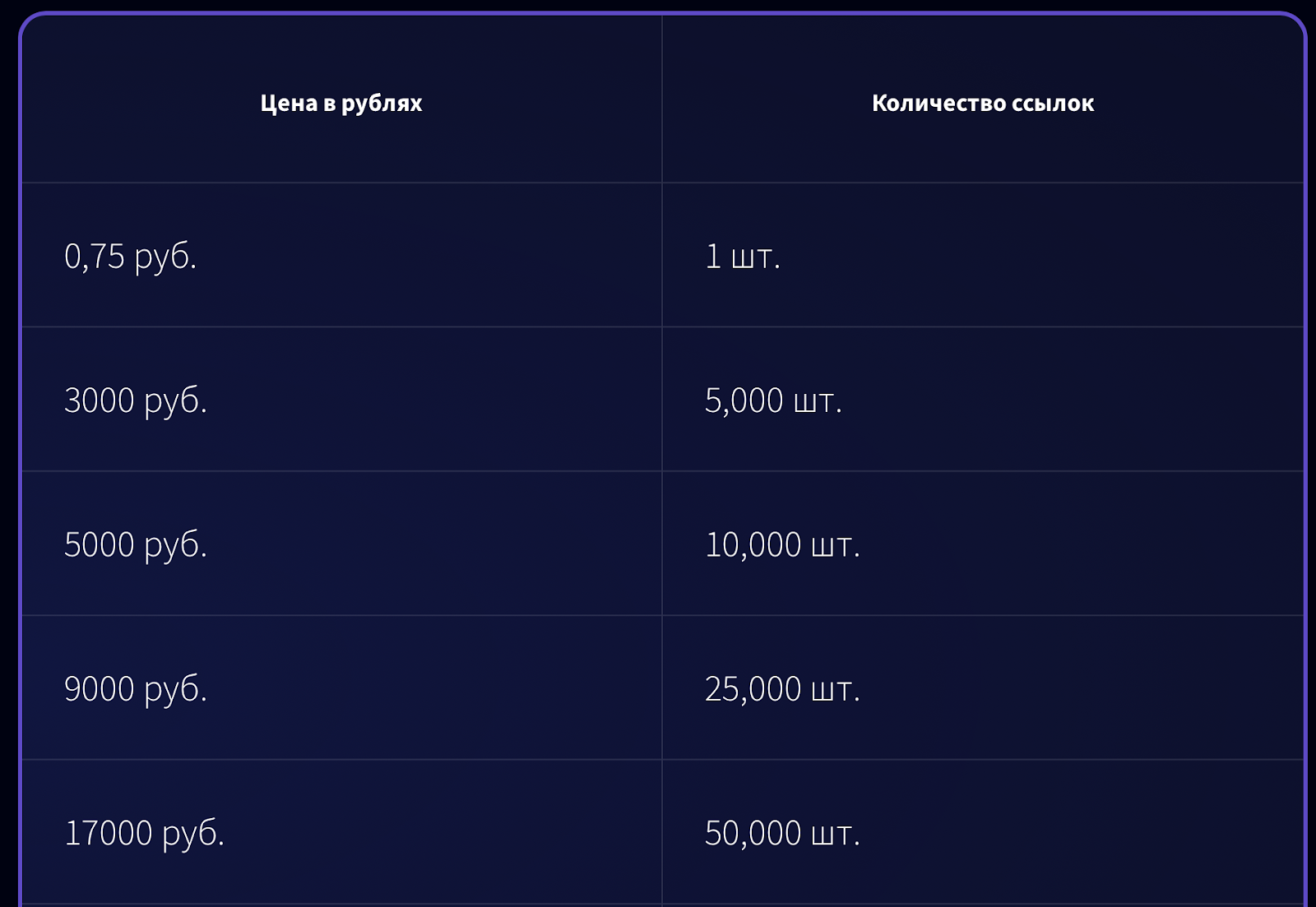Screen dimensions: 1316x907
Task: Click the "5,000 шт." quantity cell
Action: (773, 400)
